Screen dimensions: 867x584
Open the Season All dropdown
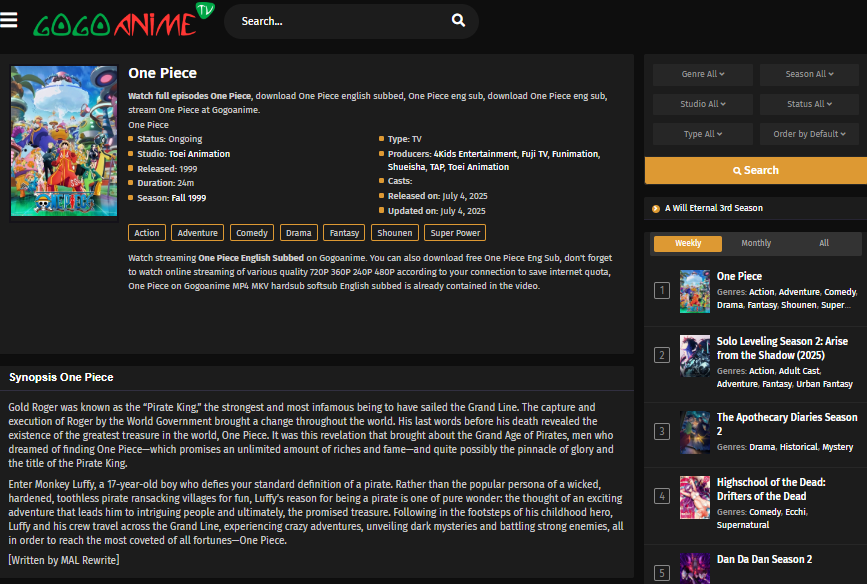[809, 74]
